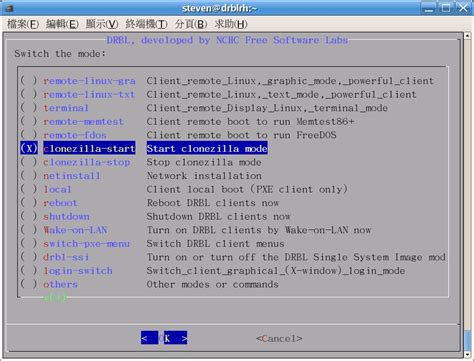Click the scrollbar up arrow
This screenshot has height=361, width=474.
click(467, 36)
